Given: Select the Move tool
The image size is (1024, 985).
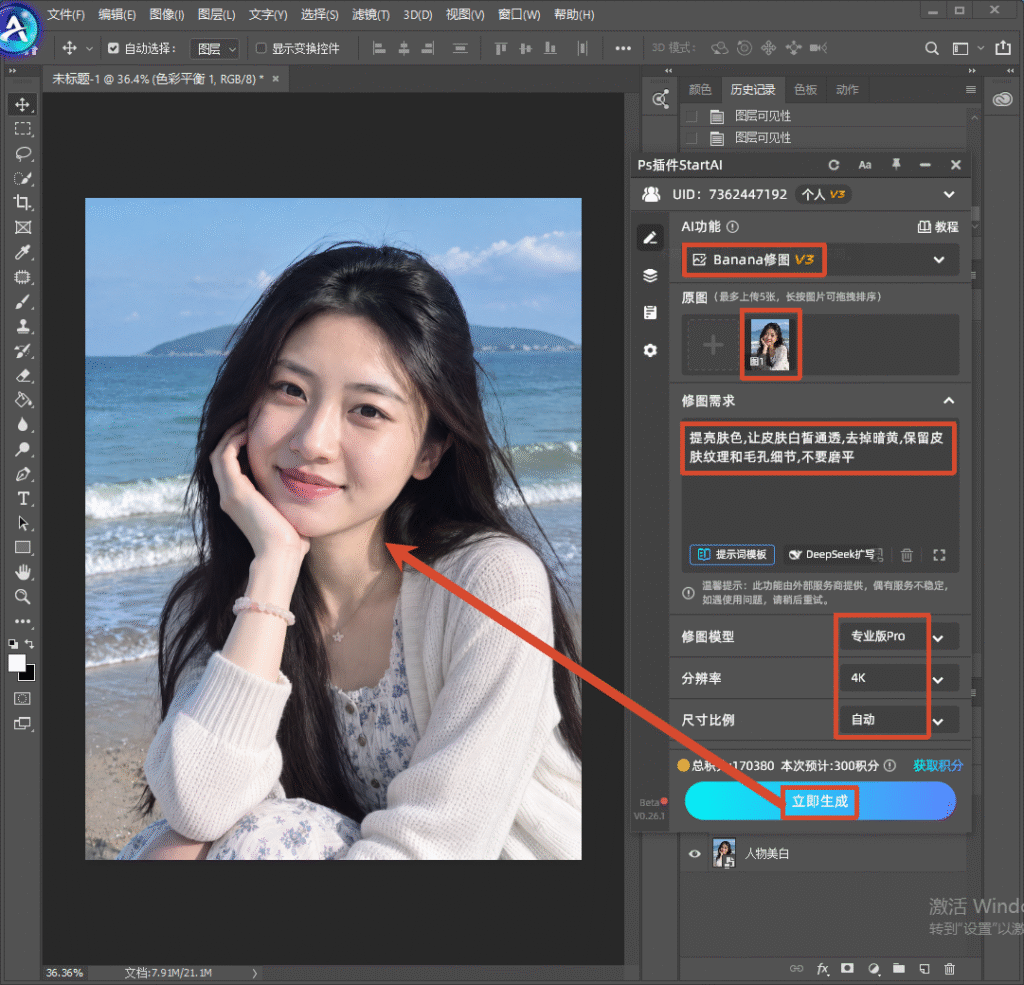Looking at the screenshot, I should pos(23,105).
